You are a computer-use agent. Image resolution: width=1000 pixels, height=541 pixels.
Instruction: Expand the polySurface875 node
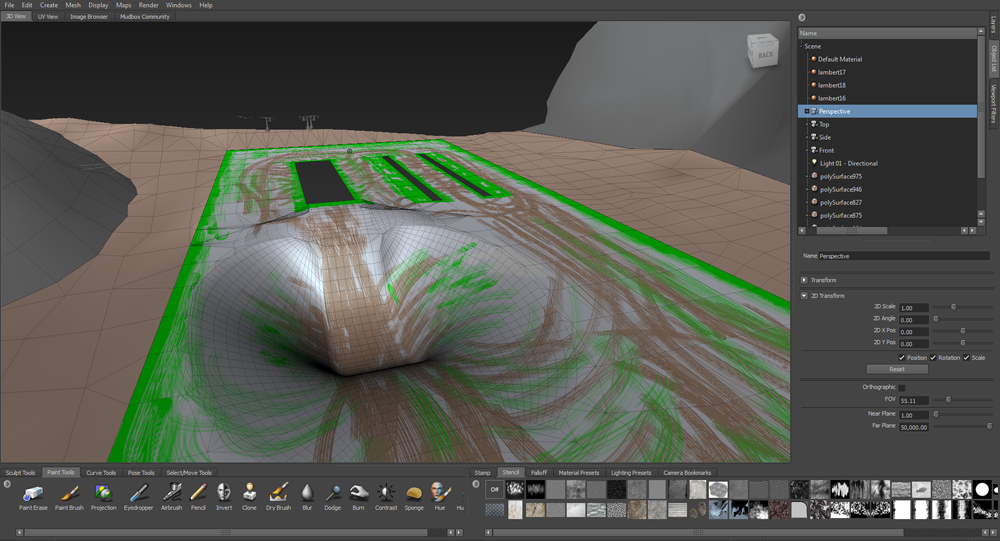tap(808, 215)
